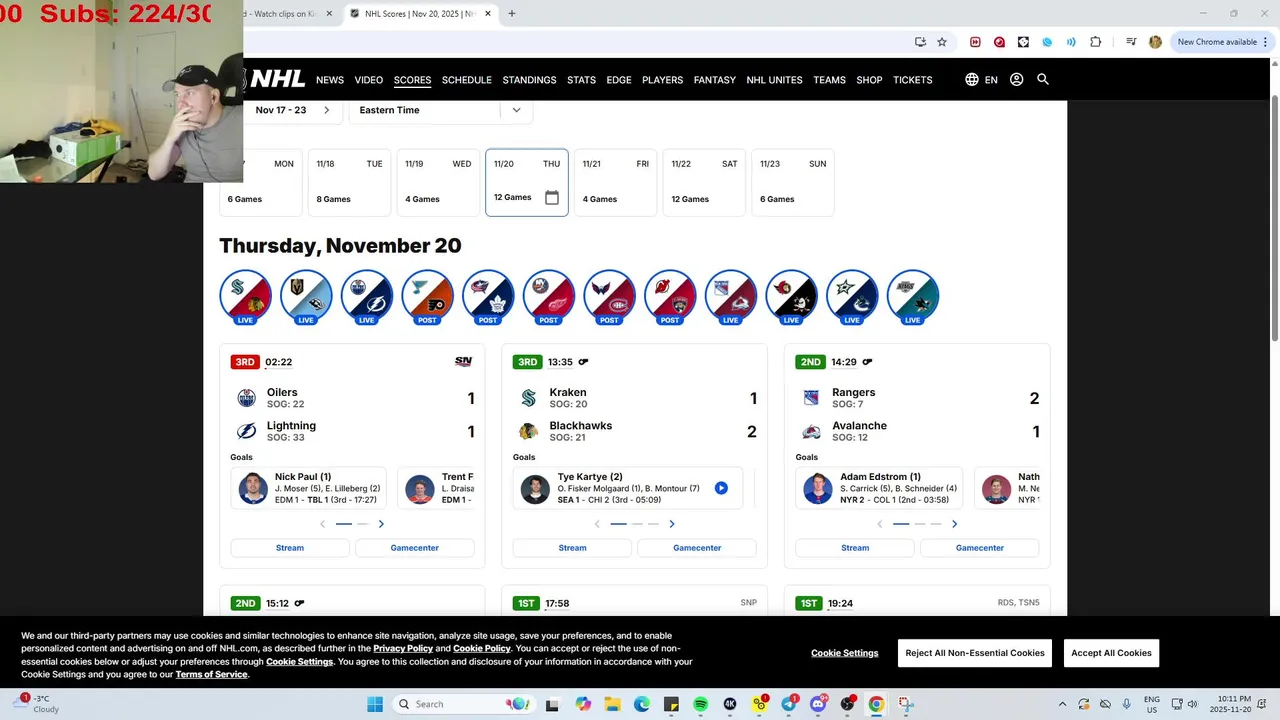Image resolution: width=1280 pixels, height=720 pixels.
Task: Open the site search magnifier icon
Action: tap(1043, 79)
